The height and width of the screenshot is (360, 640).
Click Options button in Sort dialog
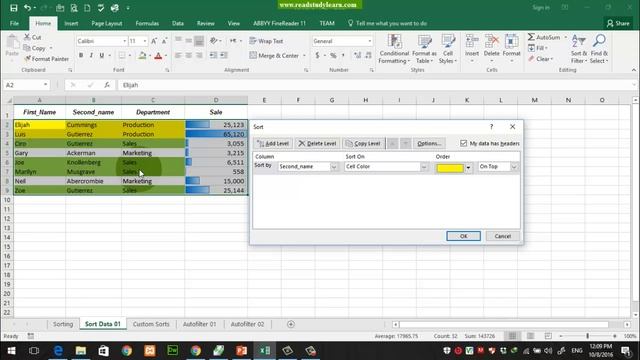pyautogui.click(x=429, y=143)
